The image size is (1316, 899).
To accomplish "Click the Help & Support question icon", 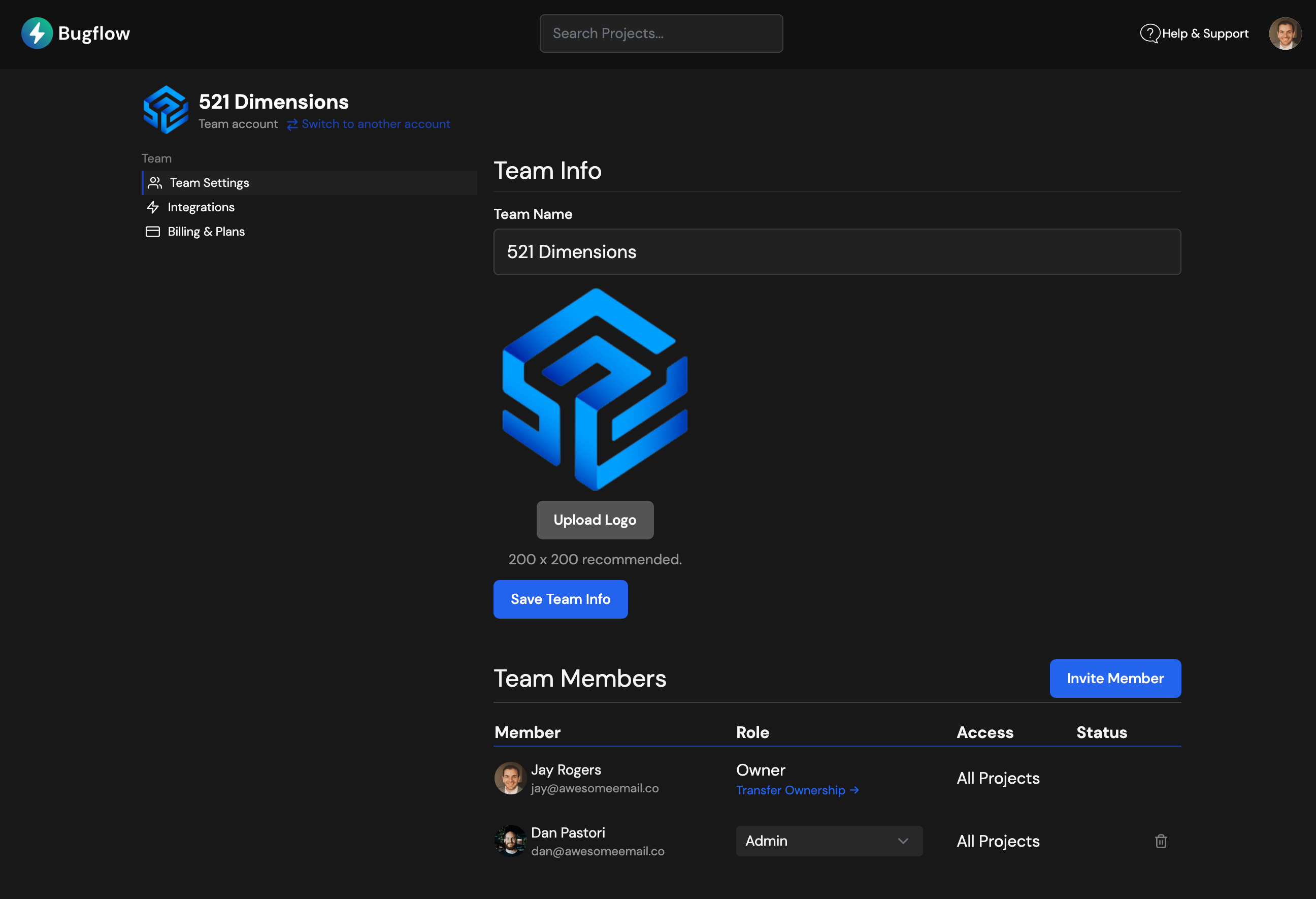I will pyautogui.click(x=1149, y=34).
